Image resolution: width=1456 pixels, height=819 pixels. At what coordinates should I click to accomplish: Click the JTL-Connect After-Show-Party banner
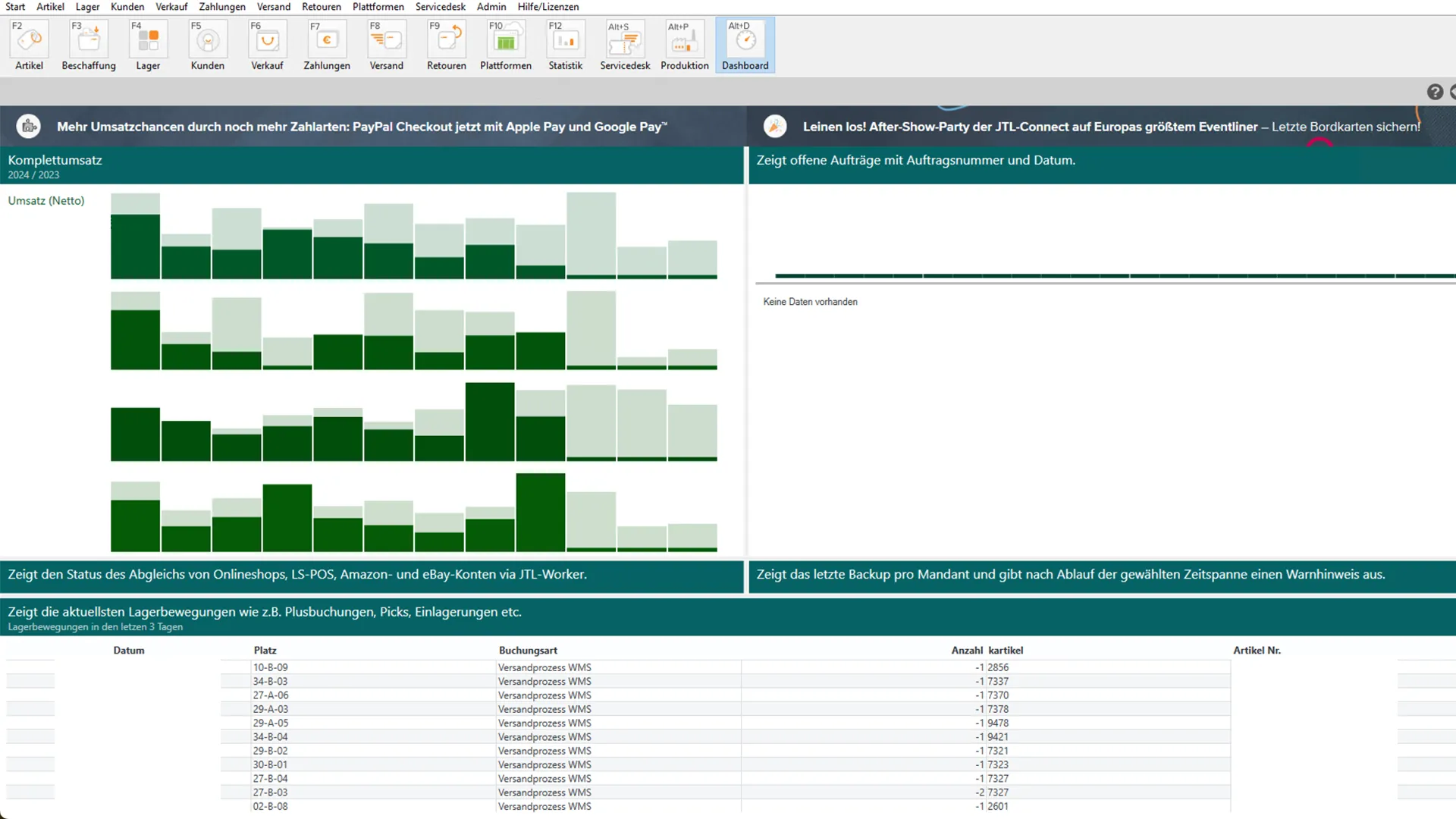[1111, 127]
